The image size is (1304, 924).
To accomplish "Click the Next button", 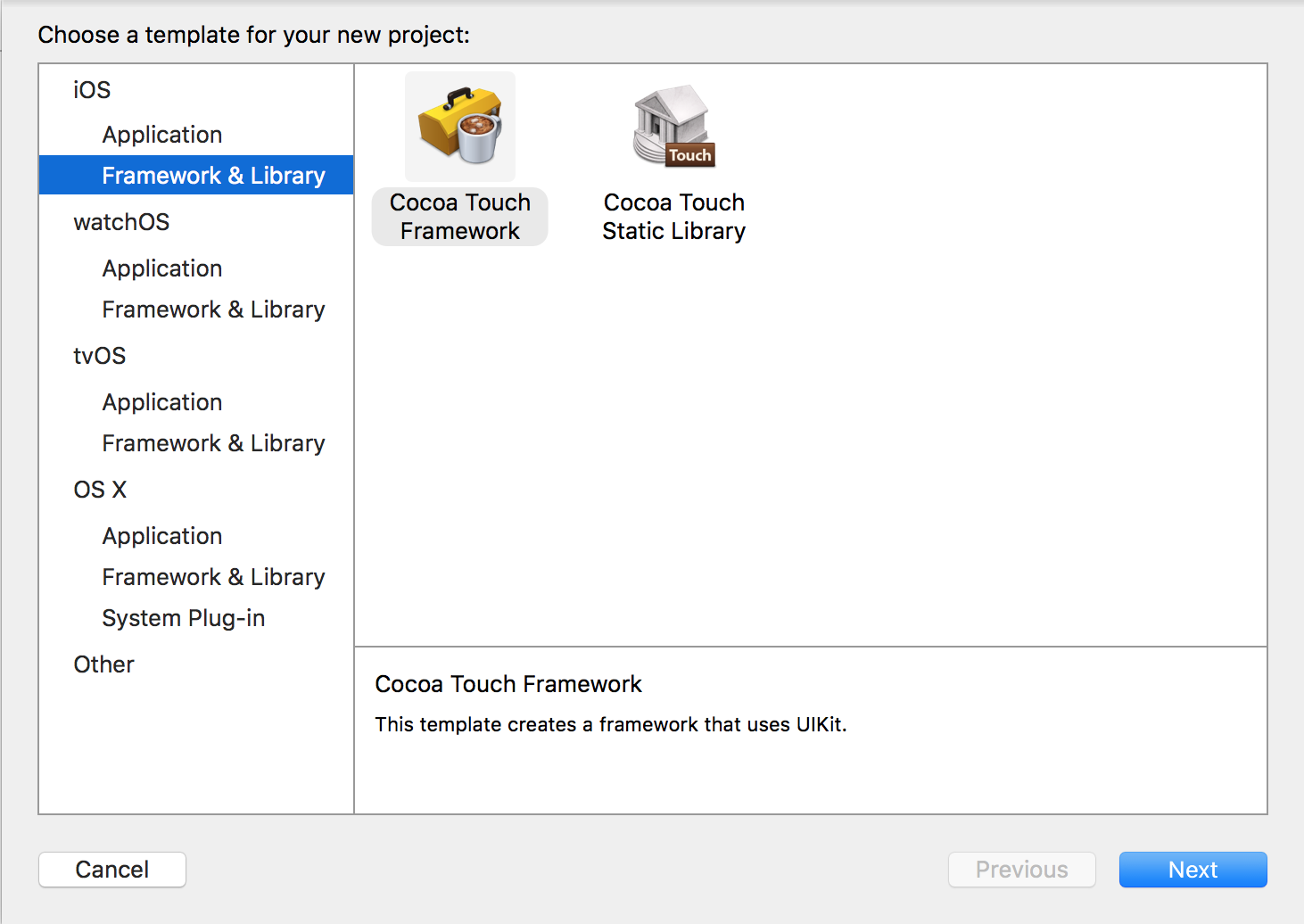I will coord(1193,870).
